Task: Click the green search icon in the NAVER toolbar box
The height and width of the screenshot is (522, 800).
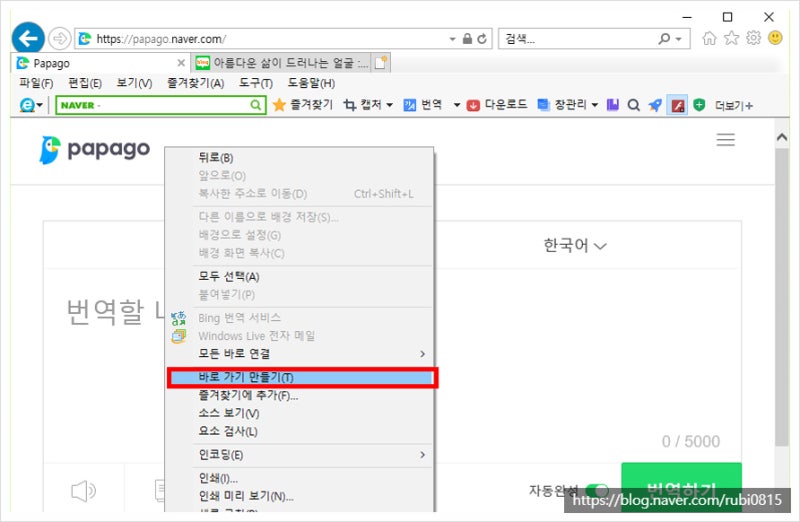Action: click(256, 105)
